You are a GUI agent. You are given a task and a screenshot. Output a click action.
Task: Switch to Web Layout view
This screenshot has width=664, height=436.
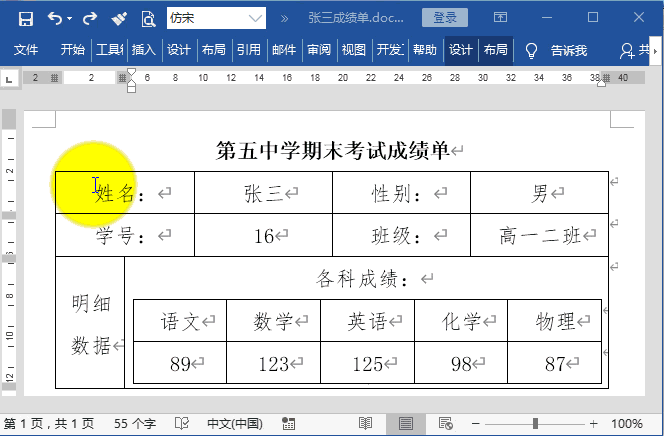tap(443, 424)
